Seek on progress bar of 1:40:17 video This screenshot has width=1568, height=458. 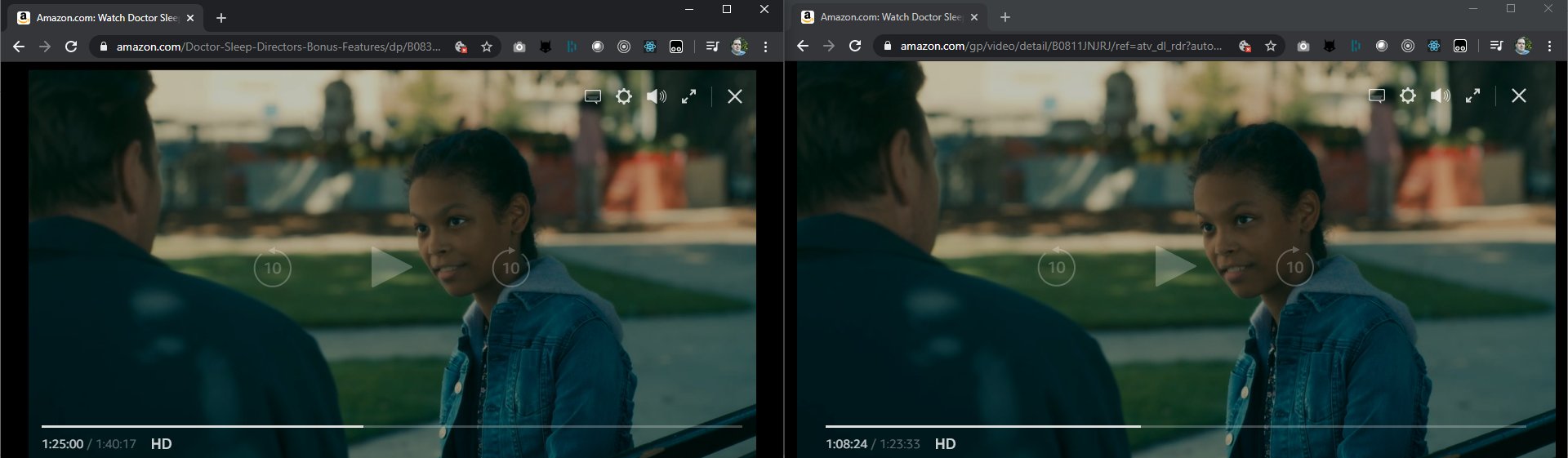coord(392,426)
